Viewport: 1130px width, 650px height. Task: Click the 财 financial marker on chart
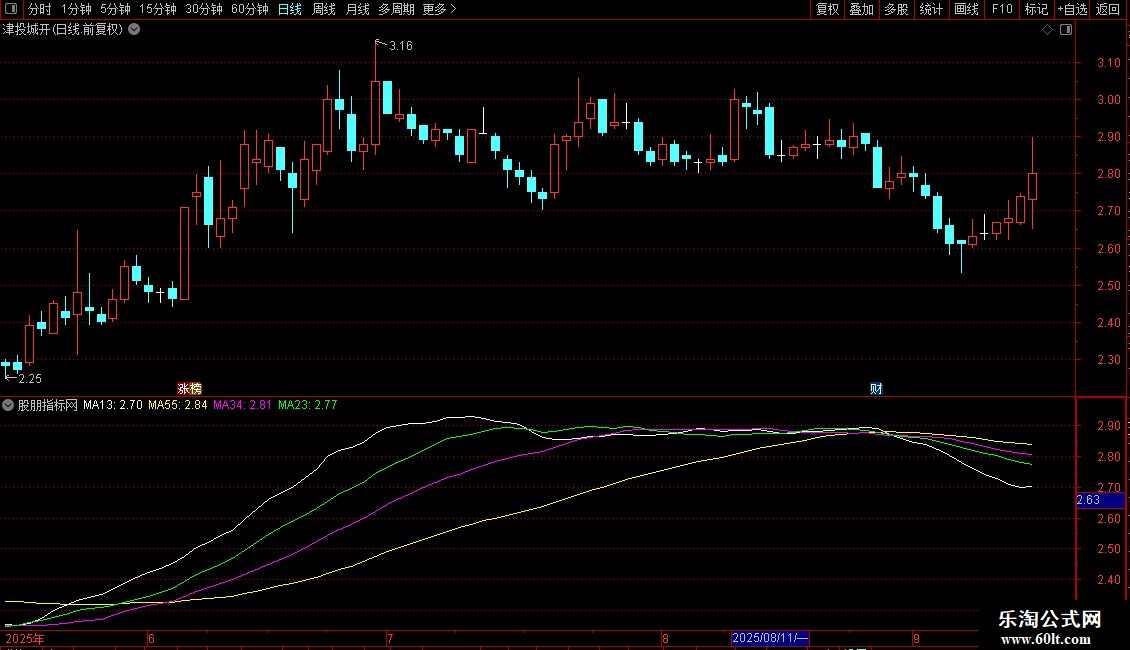(x=876, y=389)
